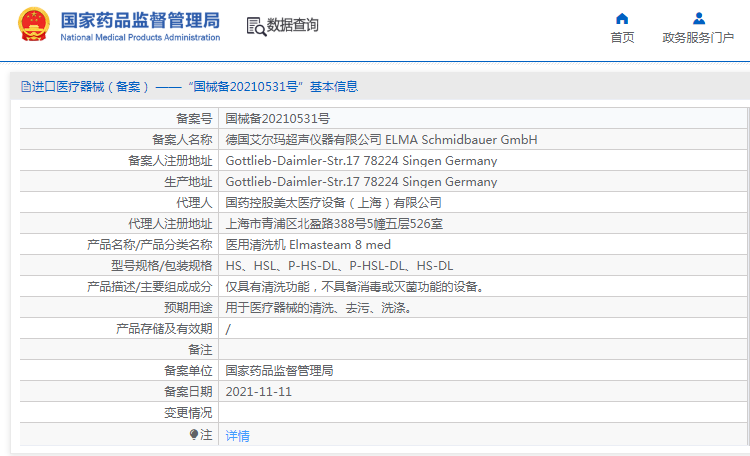Select 上海市青浦区北盈路388号5幢五层526室 value
The image size is (750, 456).
[x=334, y=224]
